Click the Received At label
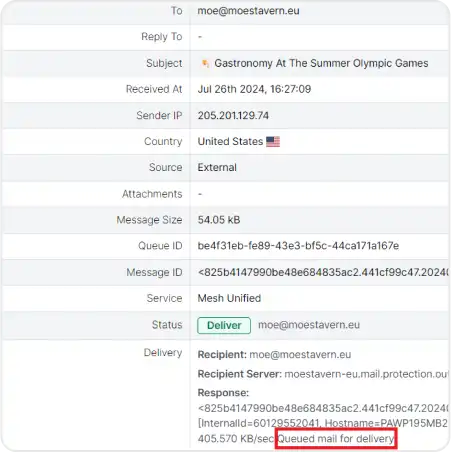This screenshot has width=451, height=452. click(154, 89)
